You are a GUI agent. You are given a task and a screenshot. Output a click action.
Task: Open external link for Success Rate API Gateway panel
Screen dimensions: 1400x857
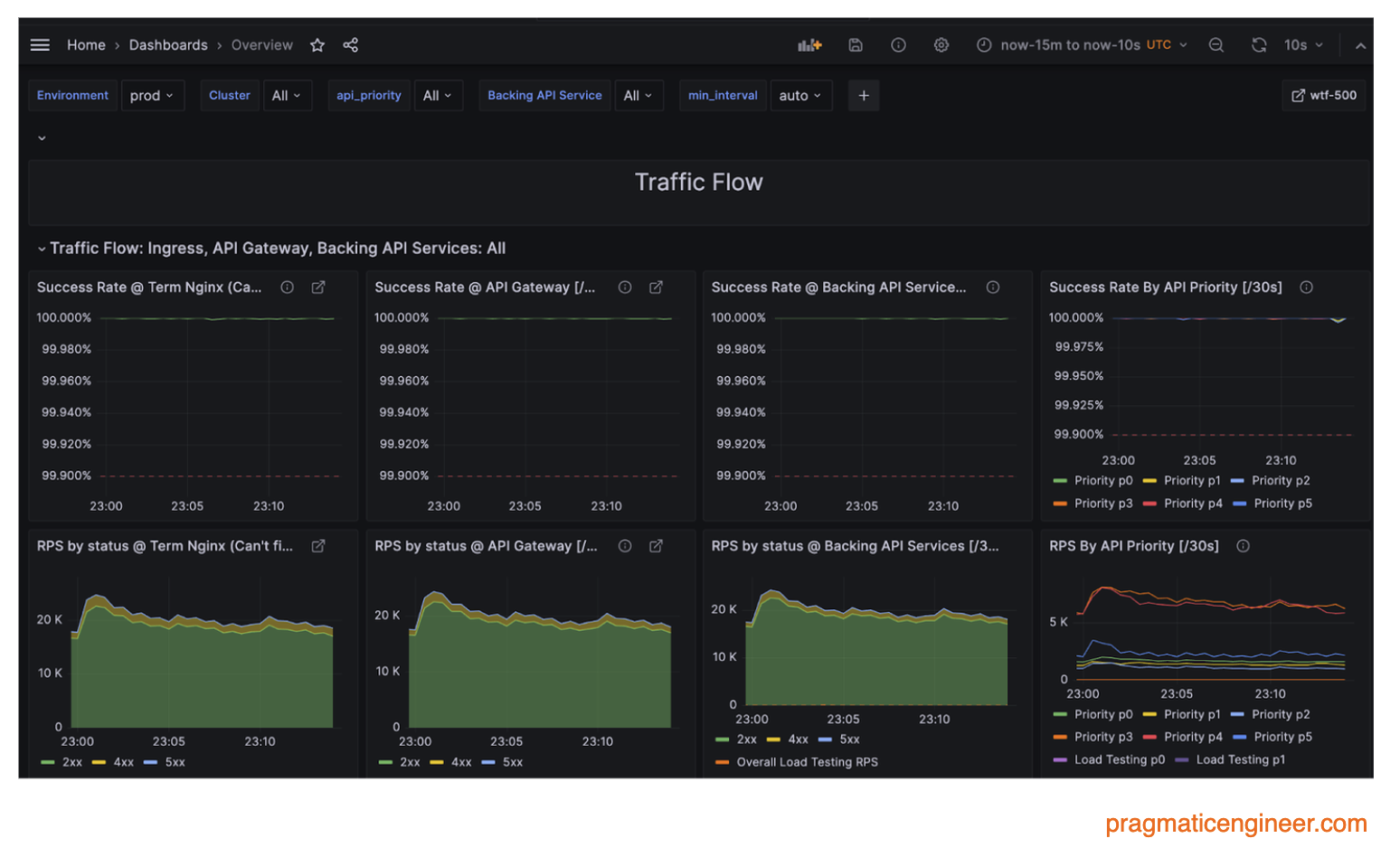pyautogui.click(x=657, y=287)
